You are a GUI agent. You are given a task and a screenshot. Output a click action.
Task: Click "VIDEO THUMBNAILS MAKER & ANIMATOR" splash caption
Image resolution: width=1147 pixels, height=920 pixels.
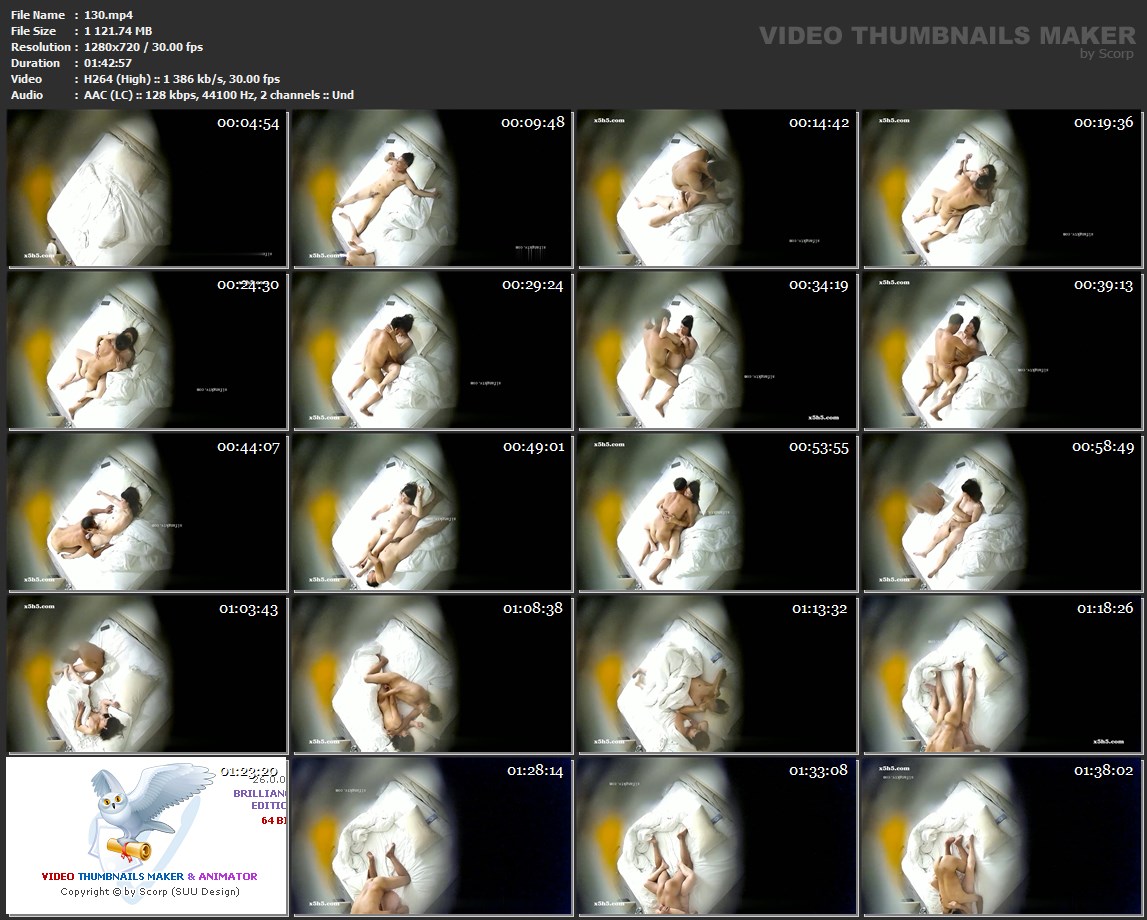coord(149,876)
